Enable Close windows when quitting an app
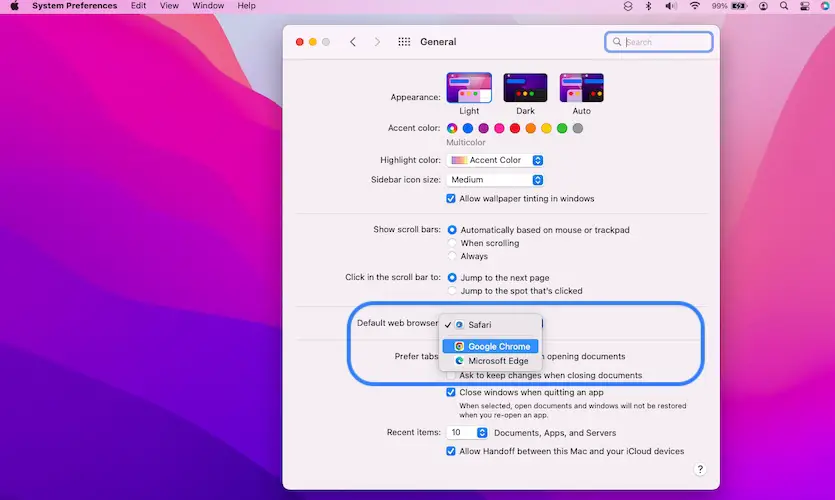The height and width of the screenshot is (500, 835). point(452,393)
